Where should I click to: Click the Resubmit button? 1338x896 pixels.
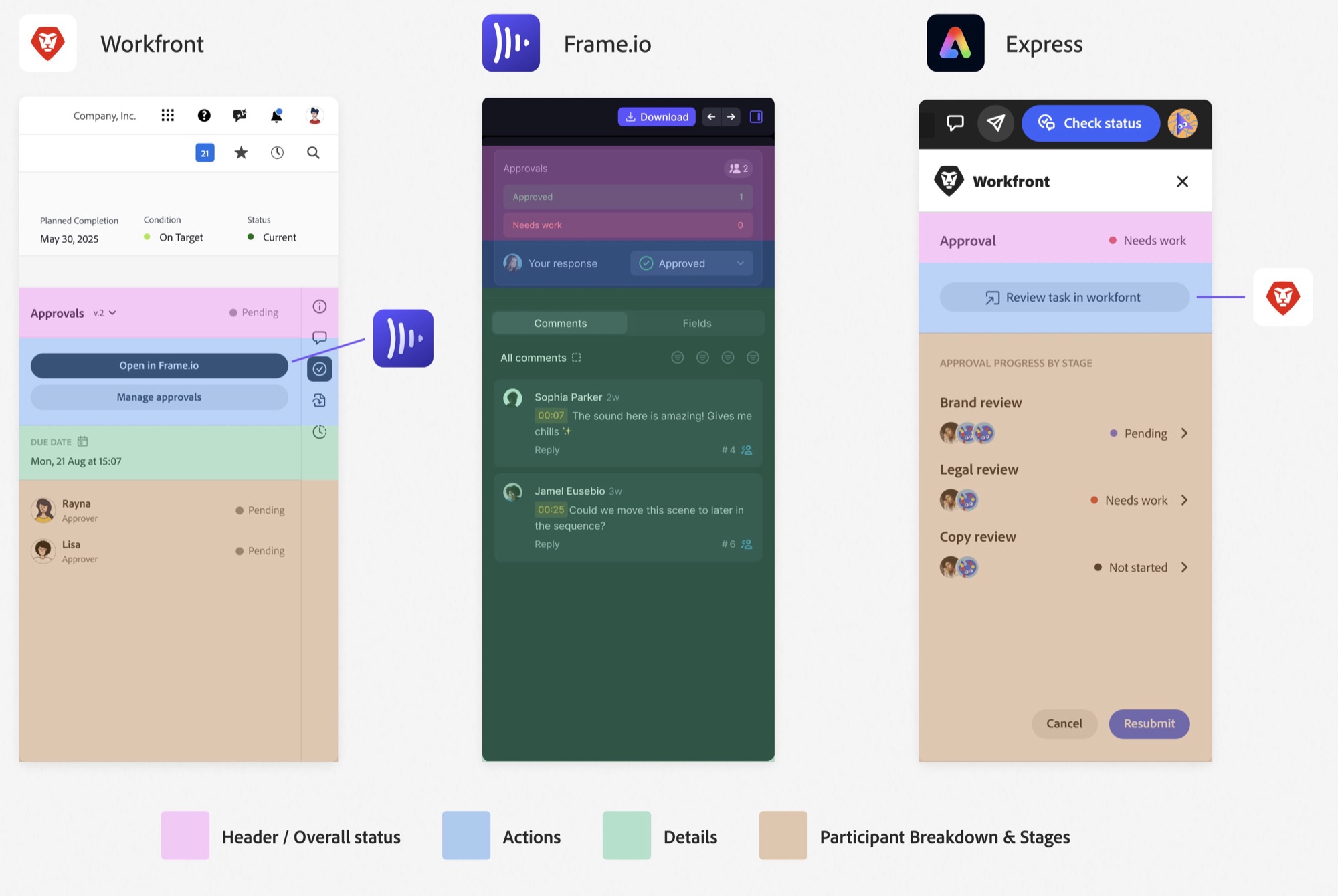click(1149, 723)
